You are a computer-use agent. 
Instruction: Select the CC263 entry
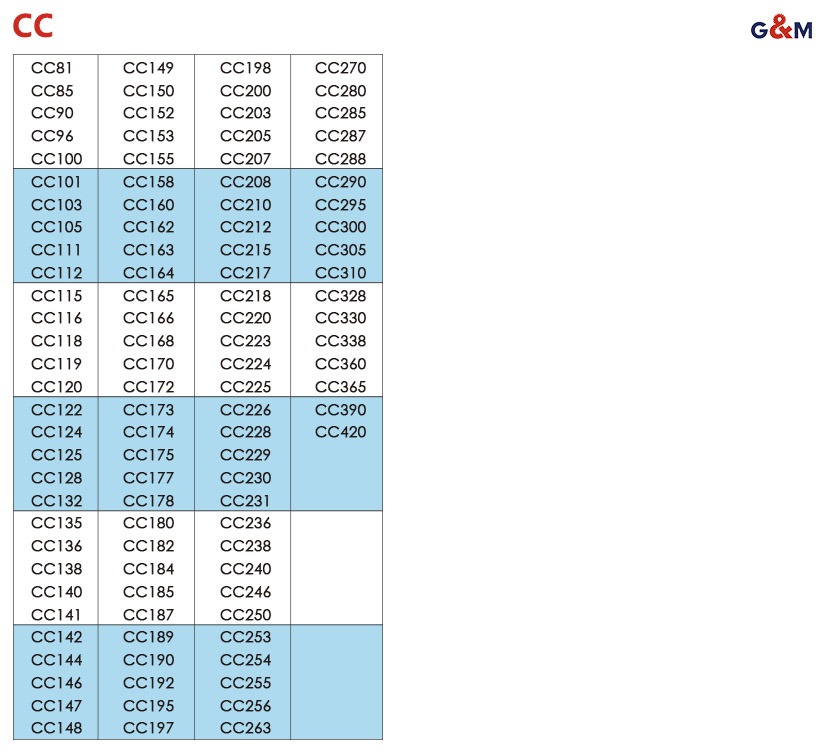(245, 728)
